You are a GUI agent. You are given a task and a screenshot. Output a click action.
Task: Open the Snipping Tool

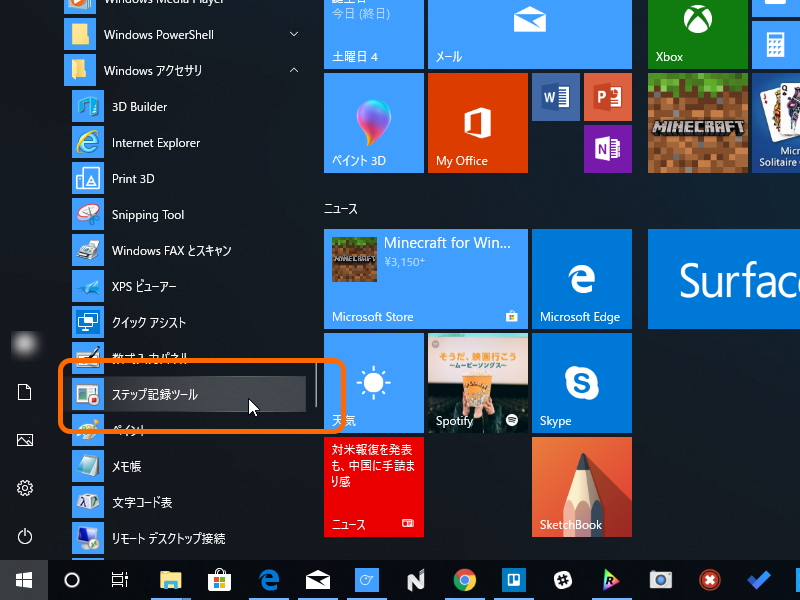point(147,214)
